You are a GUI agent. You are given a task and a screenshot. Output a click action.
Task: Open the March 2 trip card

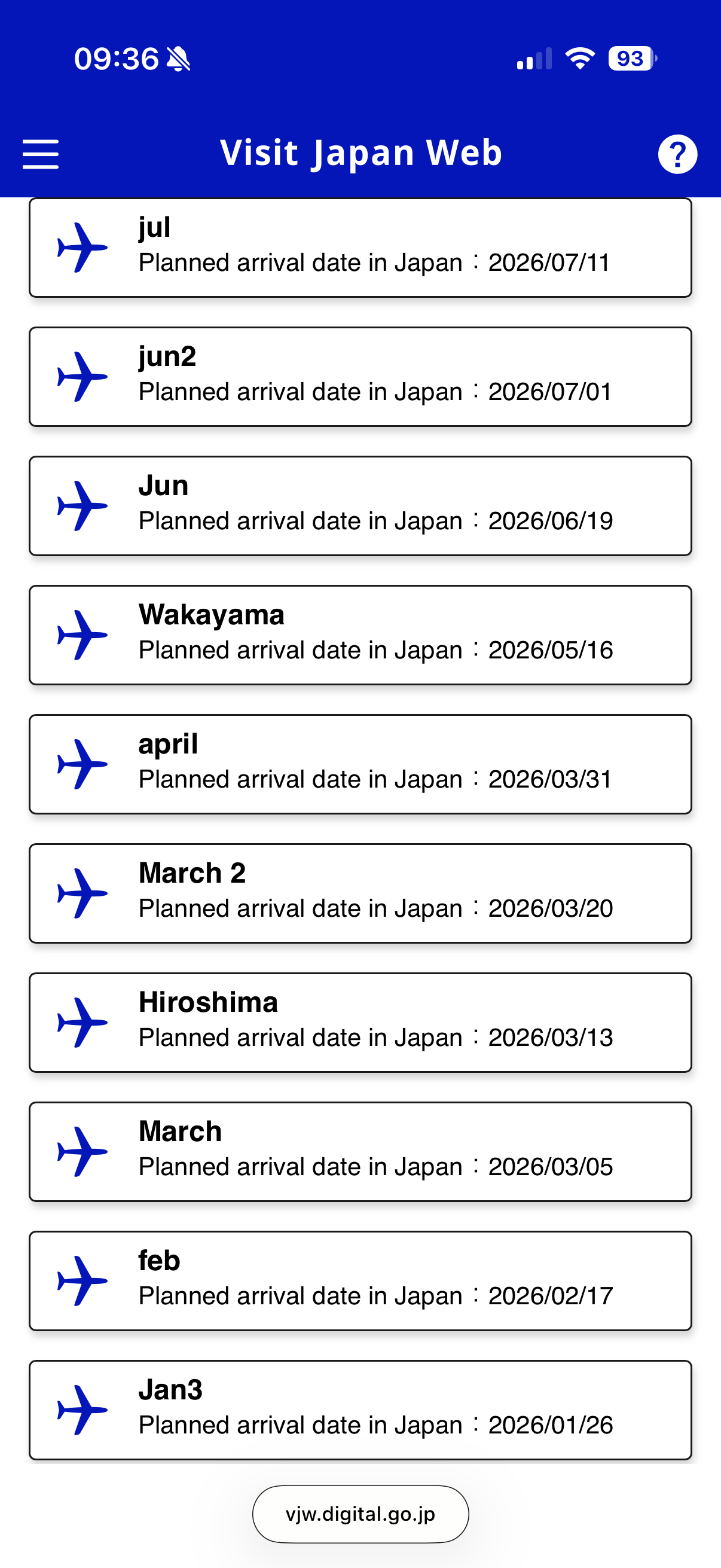point(360,893)
